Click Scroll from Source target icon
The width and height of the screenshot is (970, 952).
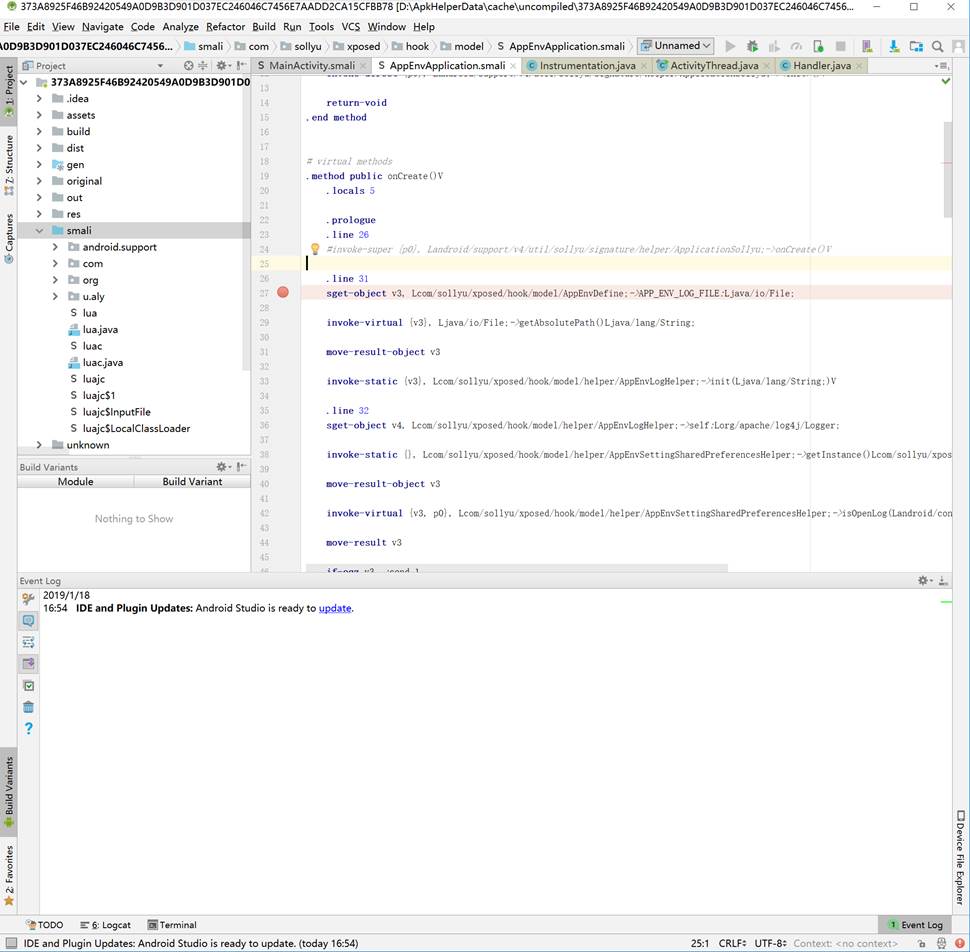[x=189, y=66]
